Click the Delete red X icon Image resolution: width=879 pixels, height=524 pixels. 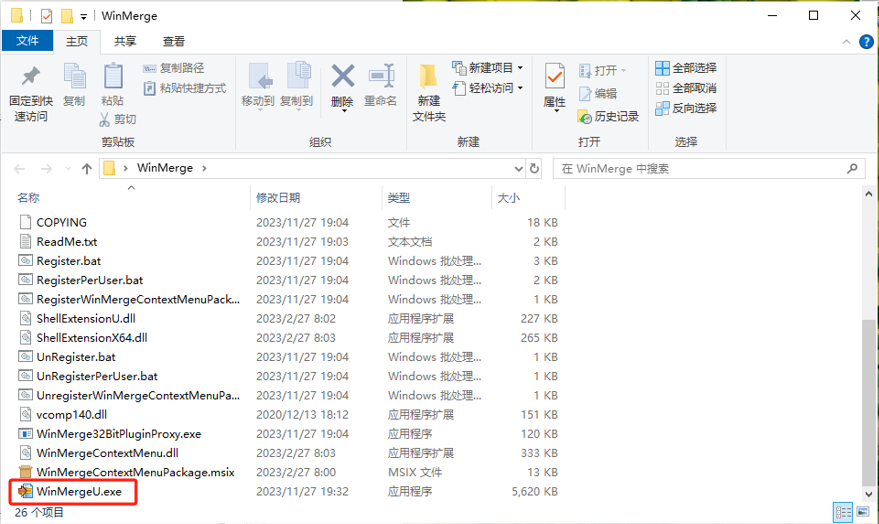[x=343, y=76]
